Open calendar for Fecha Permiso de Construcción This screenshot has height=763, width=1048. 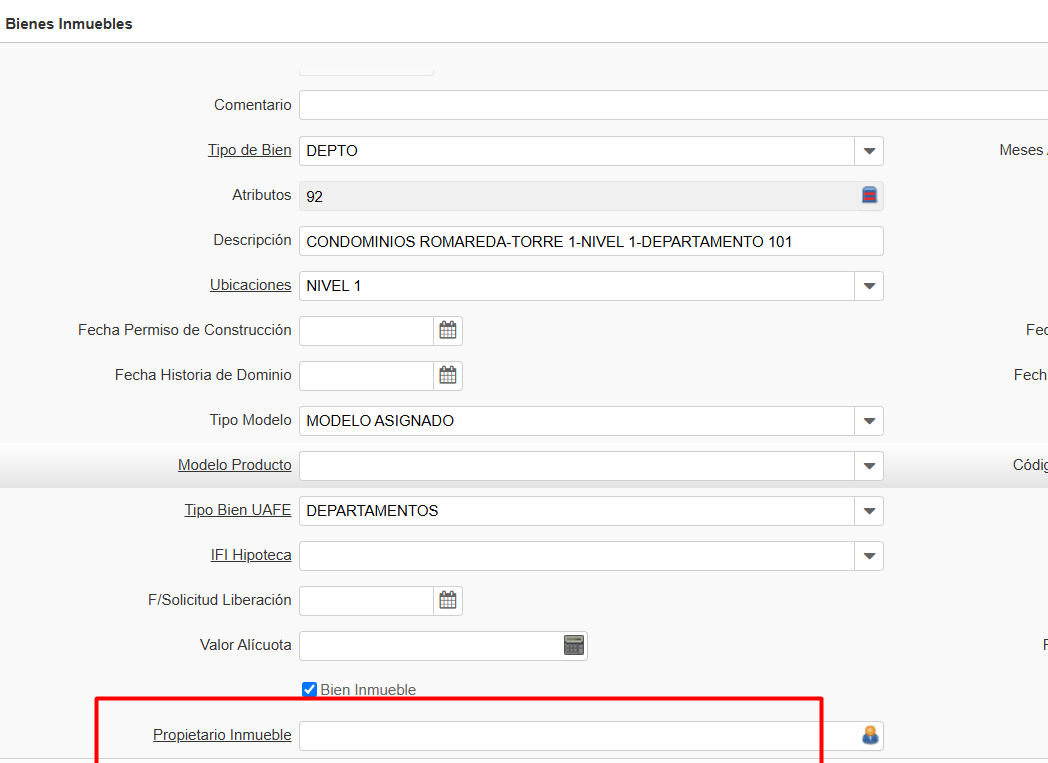coord(448,330)
